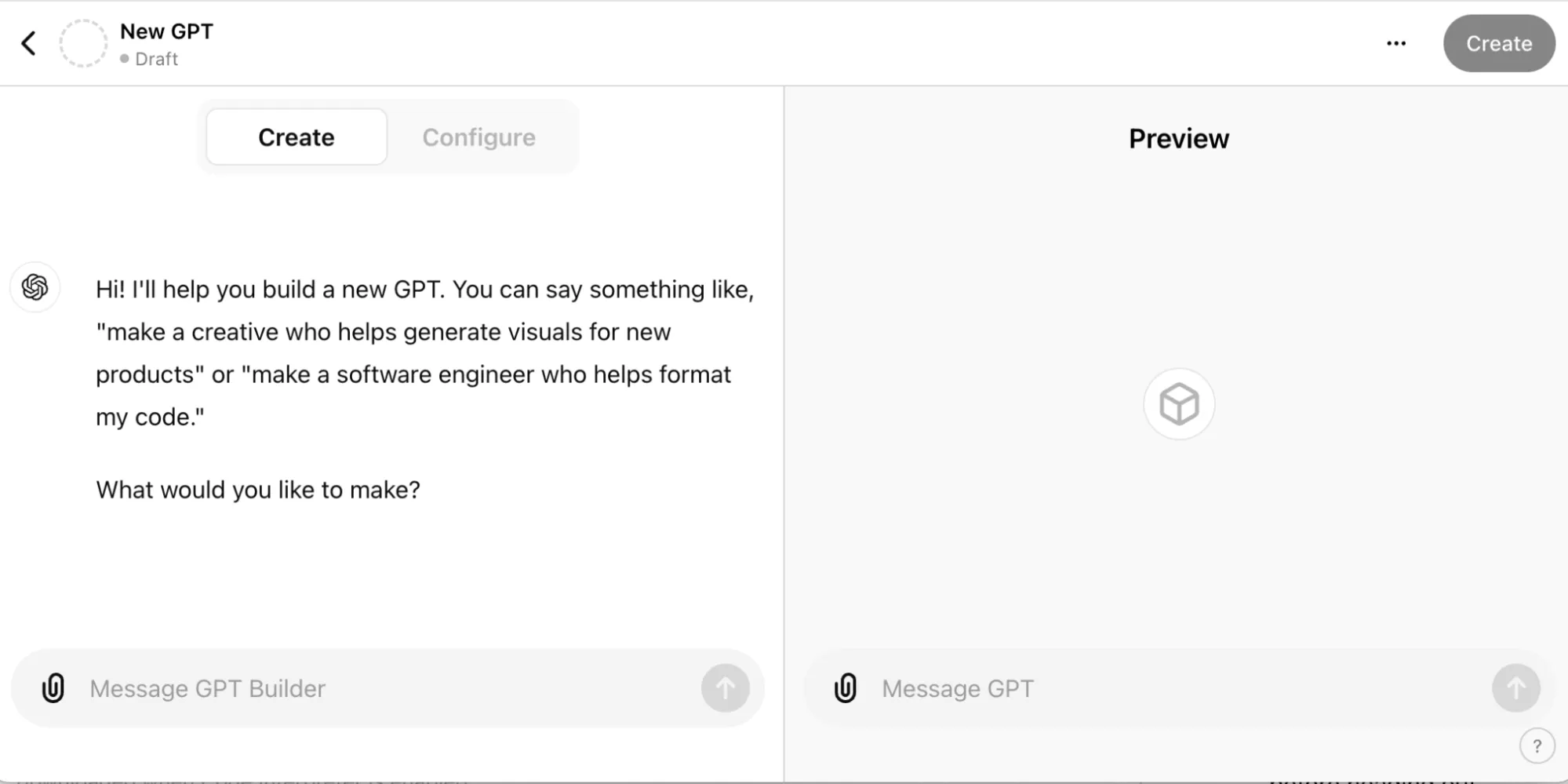This screenshot has height=784, width=1568.
Task: Click the paperclip icon in GPT Builder input
Action: [53, 688]
